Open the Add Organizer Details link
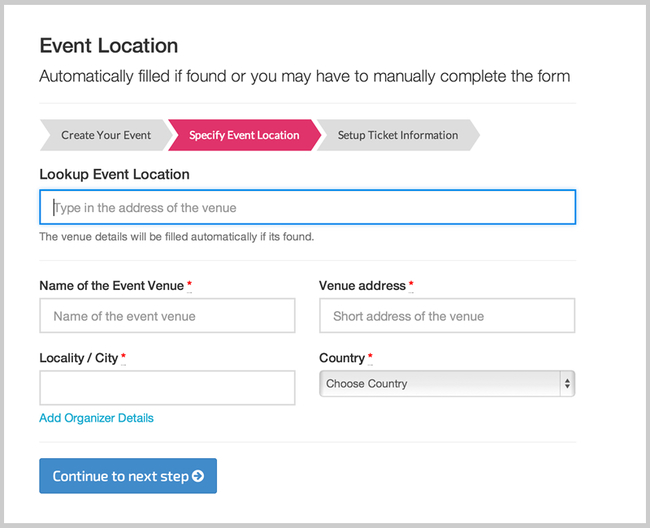Viewport: 650px width, 528px height. pyautogui.click(x=96, y=418)
